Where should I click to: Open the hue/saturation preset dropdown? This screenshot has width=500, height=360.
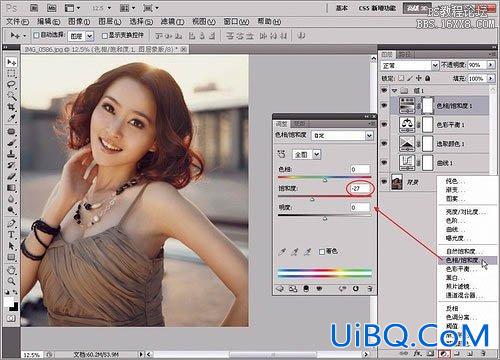pos(343,135)
